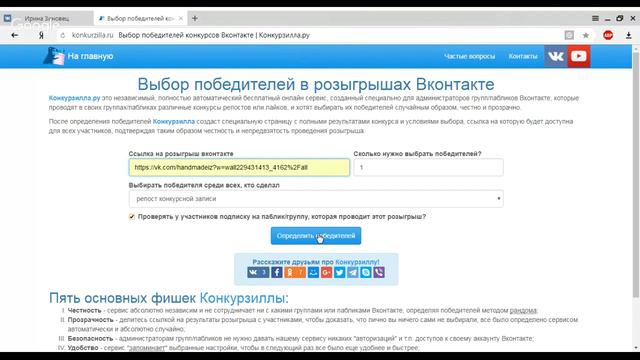Click the Konkurzilla mascot logo
Image resolution: width=640 pixels, height=360 pixels.
53,56
